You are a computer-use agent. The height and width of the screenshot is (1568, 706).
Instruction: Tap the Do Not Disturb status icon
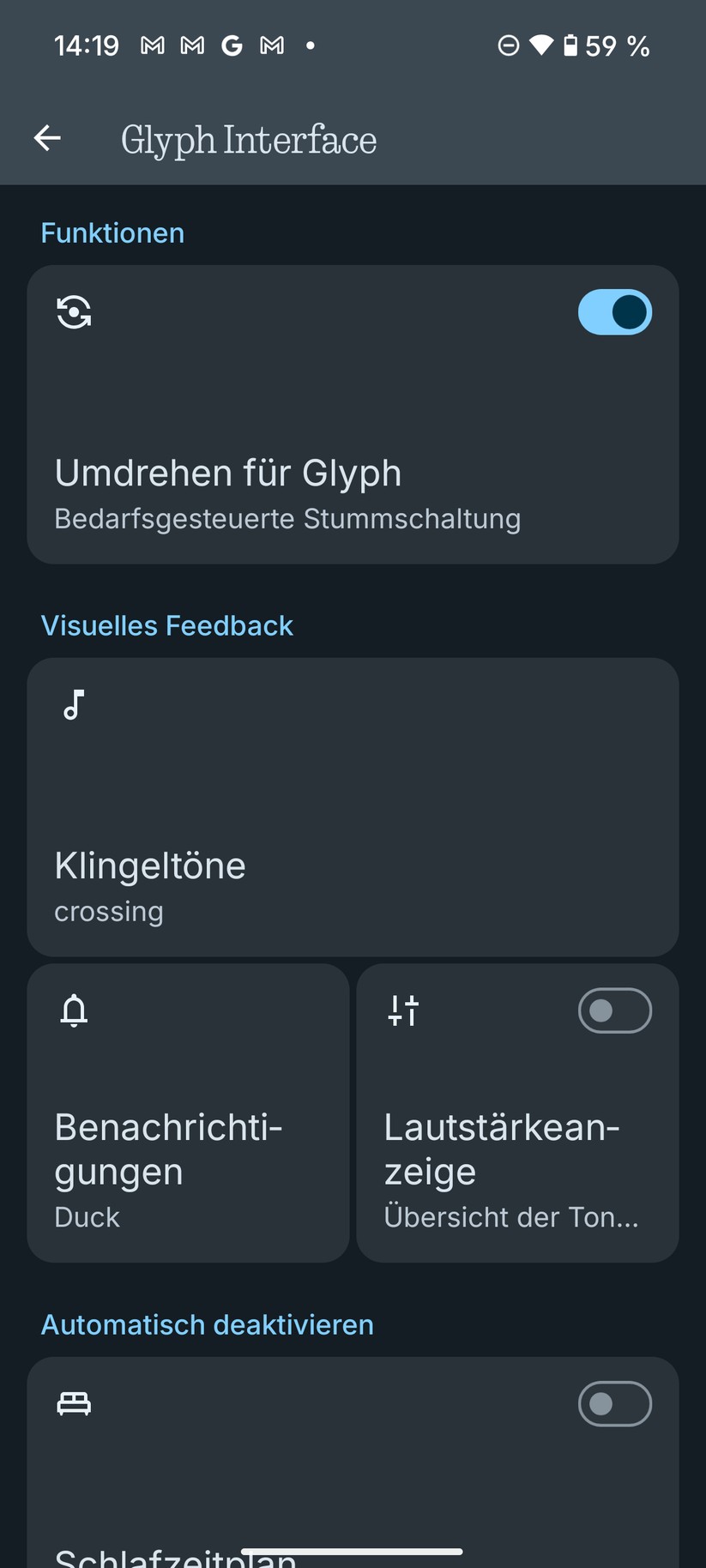coord(509,45)
